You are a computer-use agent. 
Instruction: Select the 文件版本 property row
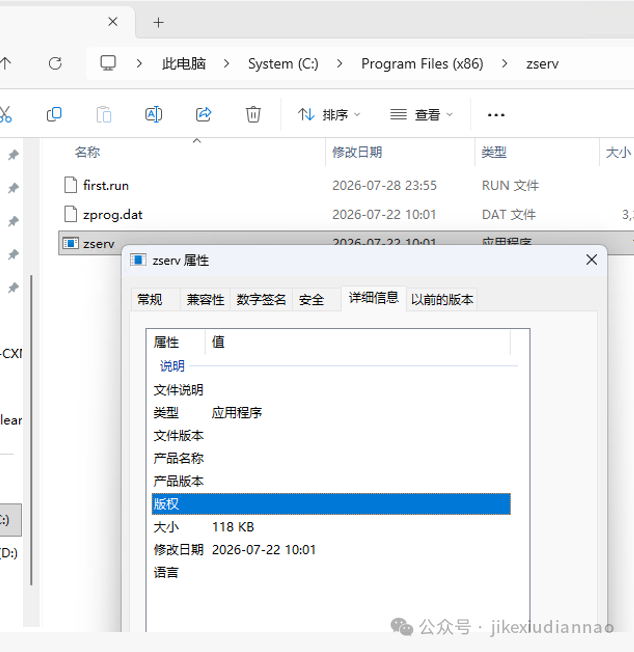[331, 436]
